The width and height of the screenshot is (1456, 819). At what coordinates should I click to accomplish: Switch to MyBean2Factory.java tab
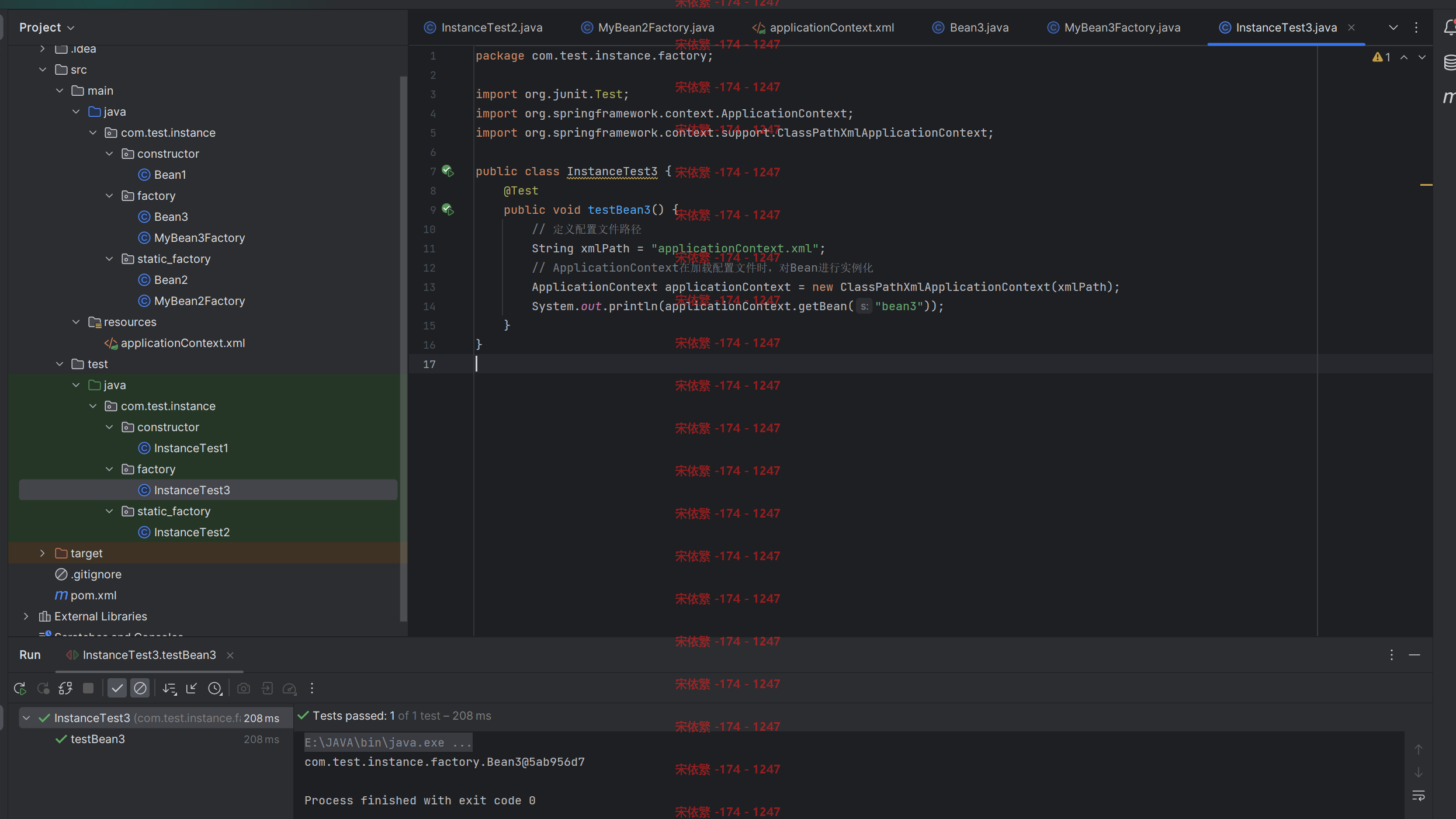(x=648, y=27)
